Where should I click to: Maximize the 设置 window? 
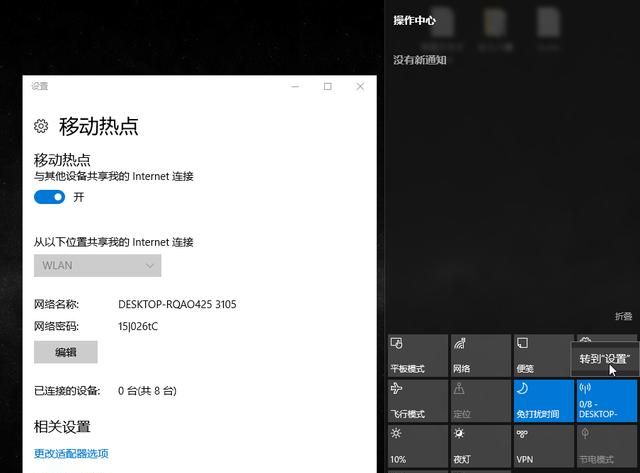point(327,86)
